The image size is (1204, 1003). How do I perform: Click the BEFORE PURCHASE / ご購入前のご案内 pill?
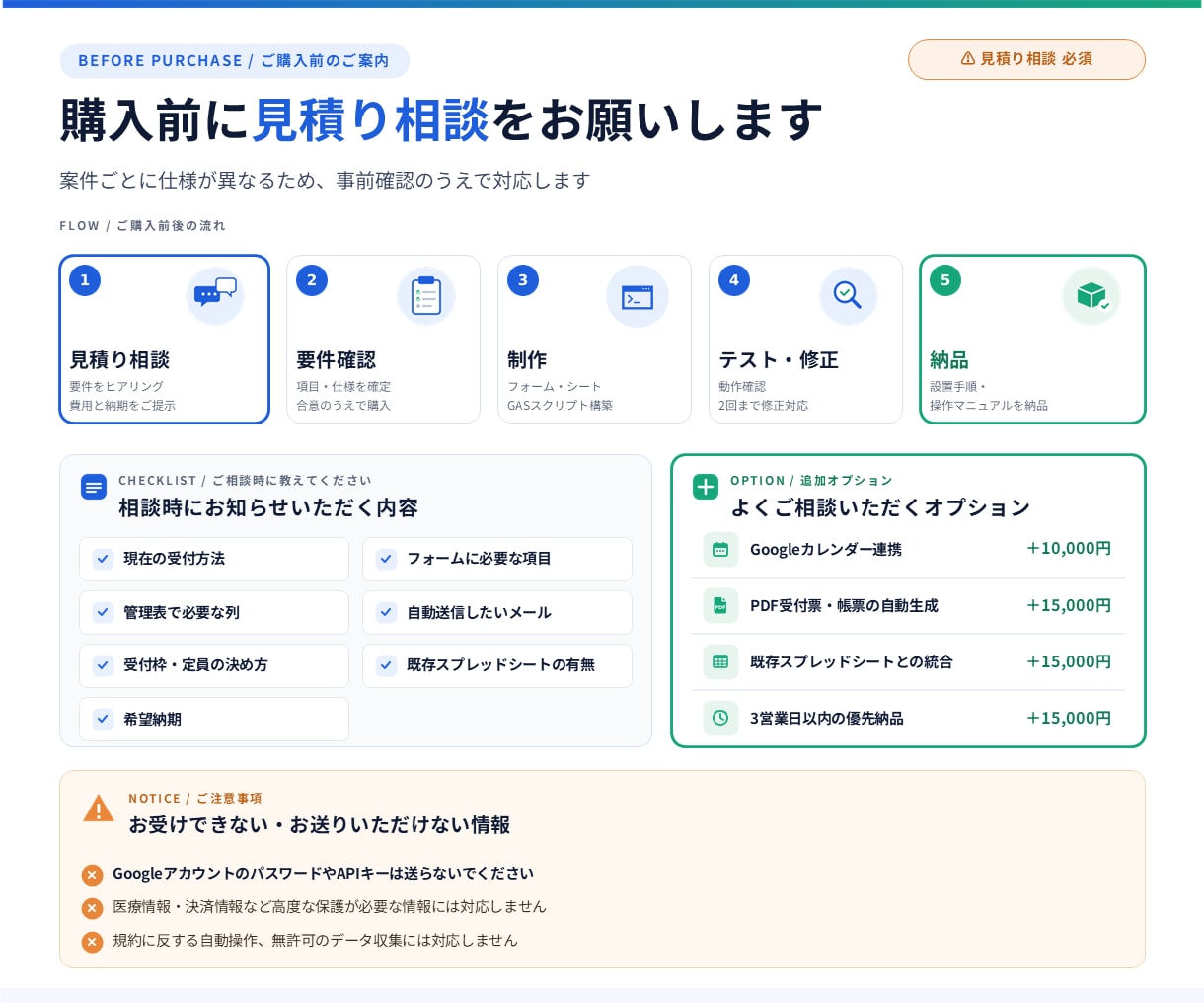pyautogui.click(x=234, y=61)
